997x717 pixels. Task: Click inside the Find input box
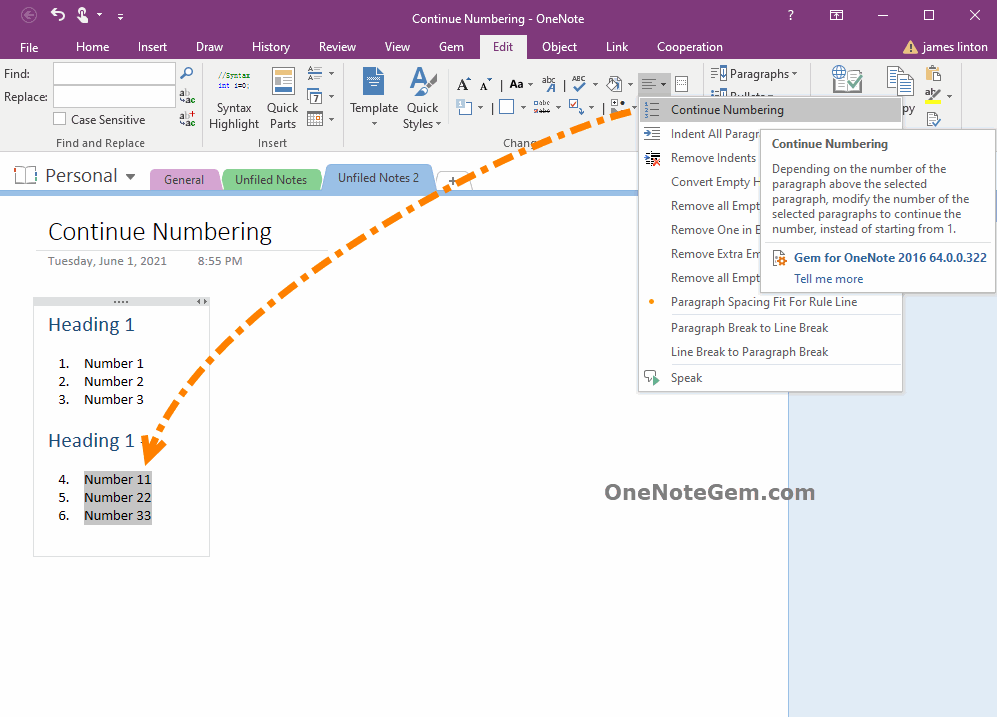tap(113, 73)
